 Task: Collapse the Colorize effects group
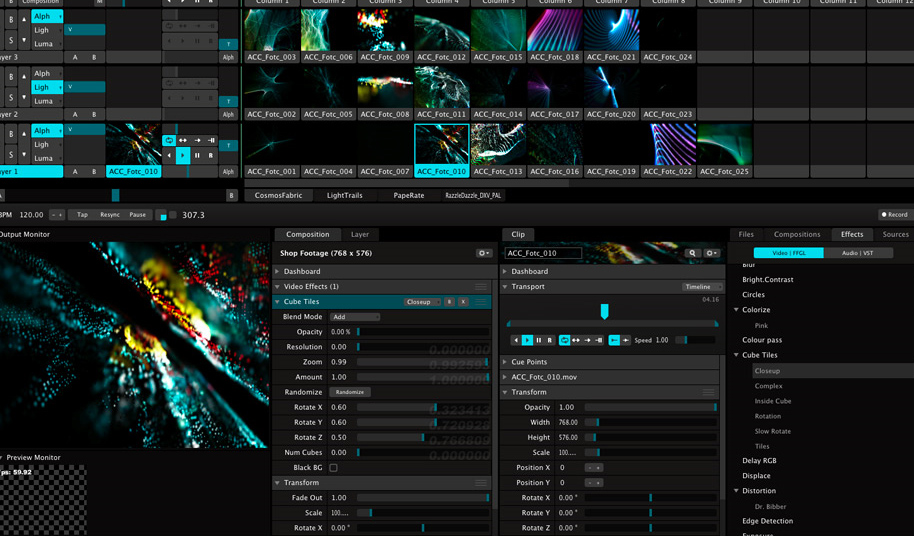pos(736,310)
